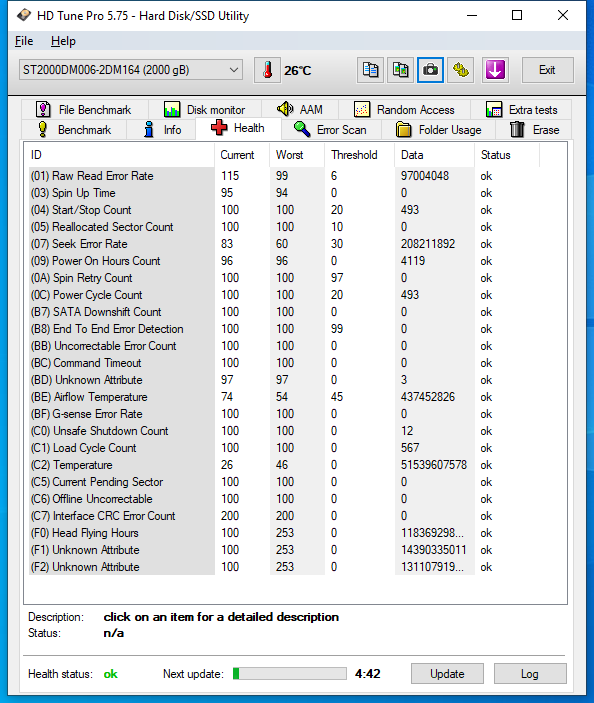
Task: Select the (BD) Unknown Attribute row
Action: pyautogui.click(x=284, y=380)
